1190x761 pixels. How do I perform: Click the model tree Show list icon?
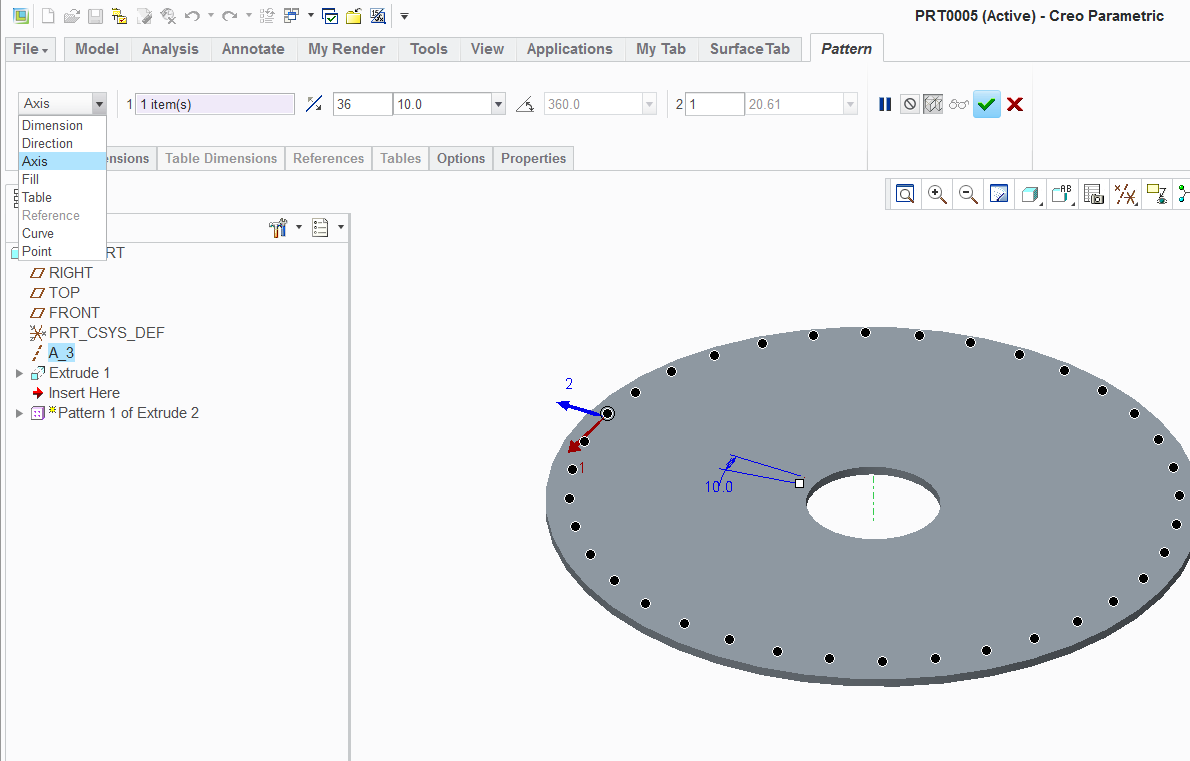coord(320,228)
